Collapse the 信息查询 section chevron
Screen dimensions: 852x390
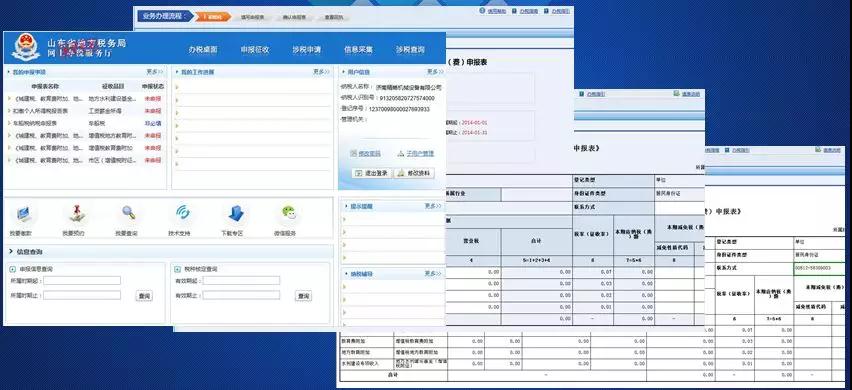click(10, 252)
